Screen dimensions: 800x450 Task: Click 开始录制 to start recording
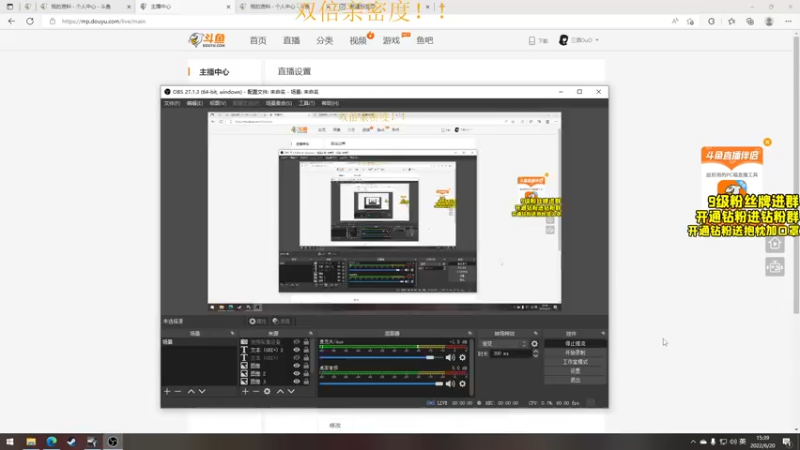click(x=575, y=353)
